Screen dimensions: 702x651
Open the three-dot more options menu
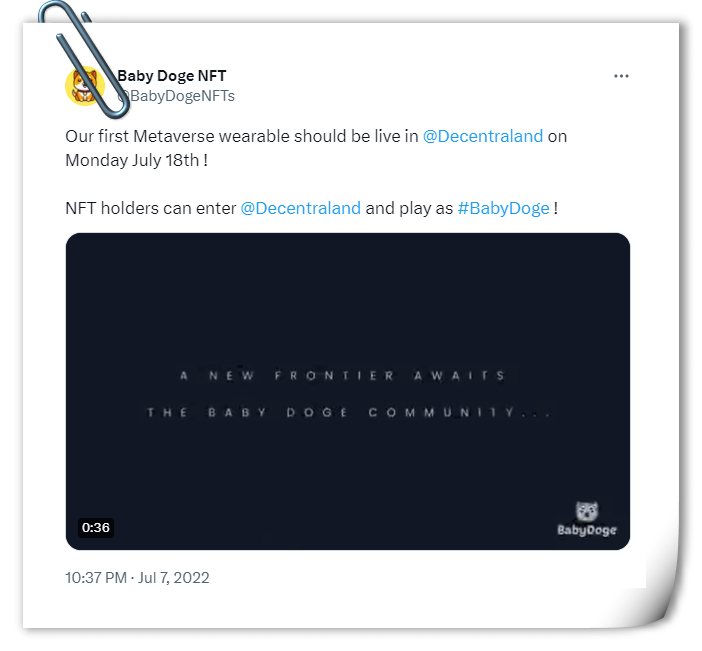pyautogui.click(x=621, y=76)
